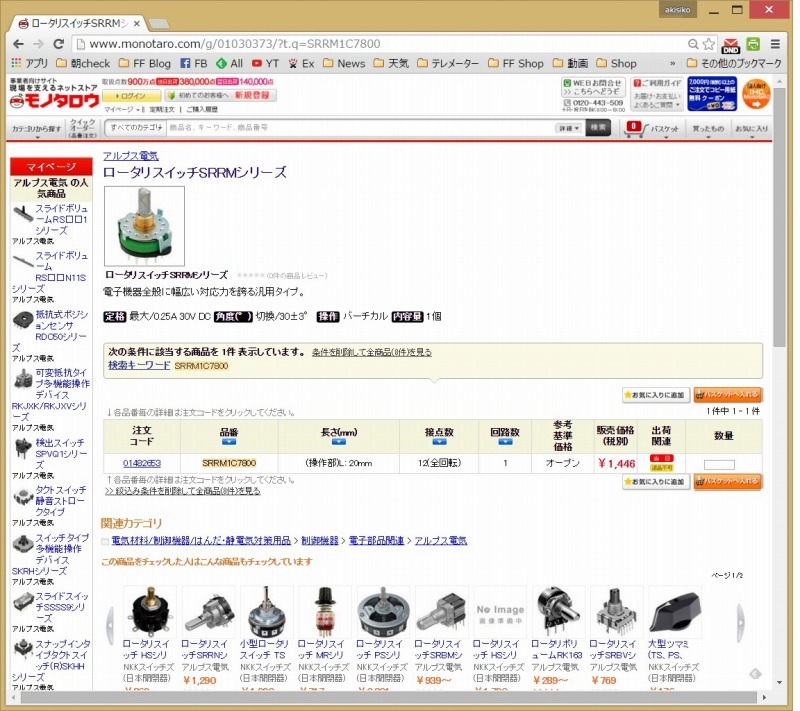Expand the bookmarks overflow chevron
Screen dimensions: 800x711
(672, 63)
